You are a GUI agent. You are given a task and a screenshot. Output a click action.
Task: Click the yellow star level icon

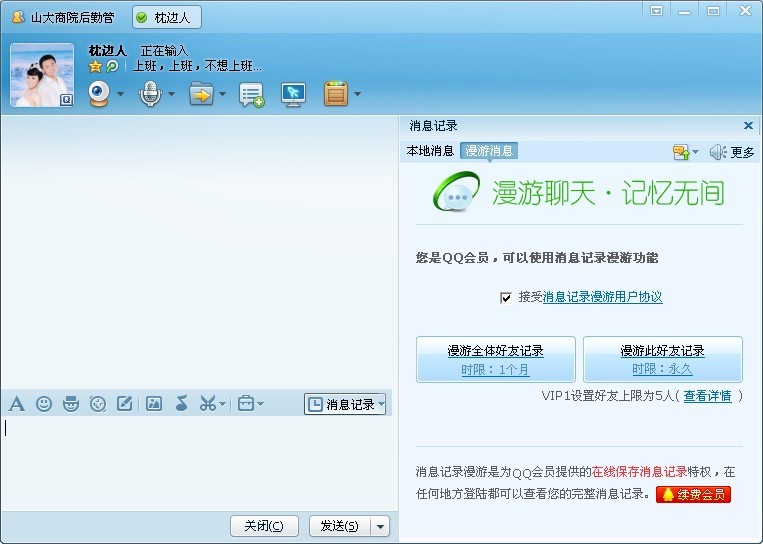point(95,66)
